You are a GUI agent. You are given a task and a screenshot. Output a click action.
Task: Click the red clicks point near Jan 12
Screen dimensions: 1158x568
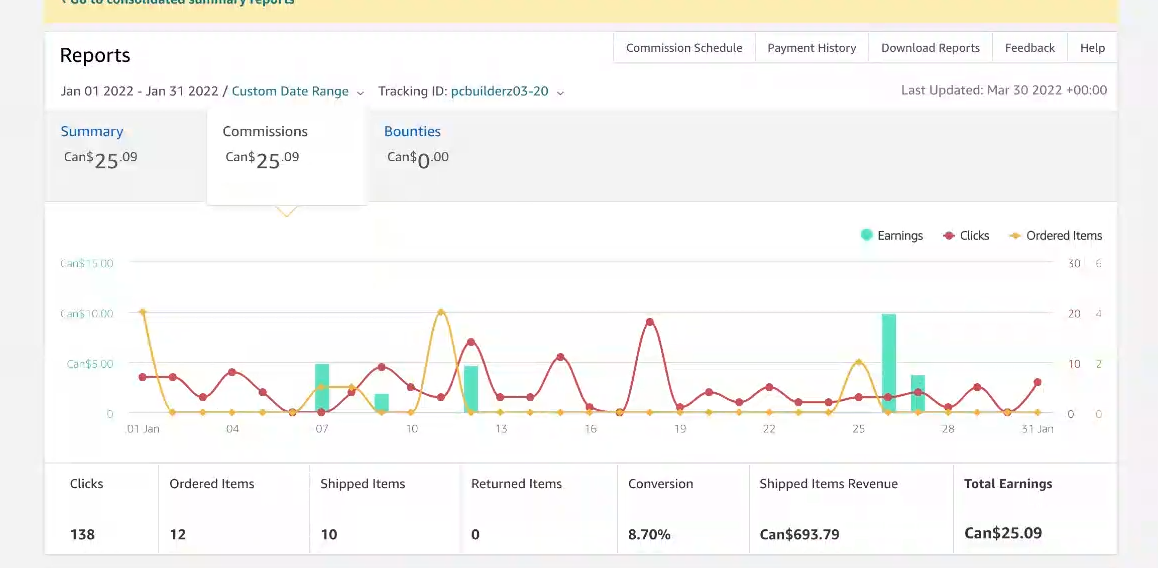coord(470,342)
